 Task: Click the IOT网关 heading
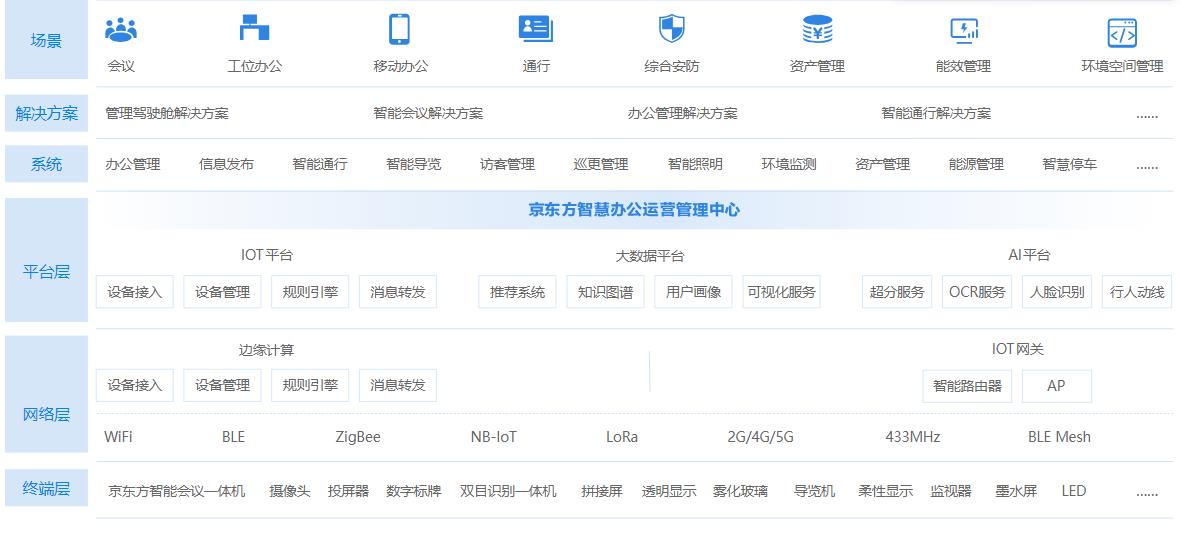pyautogui.click(x=1017, y=349)
